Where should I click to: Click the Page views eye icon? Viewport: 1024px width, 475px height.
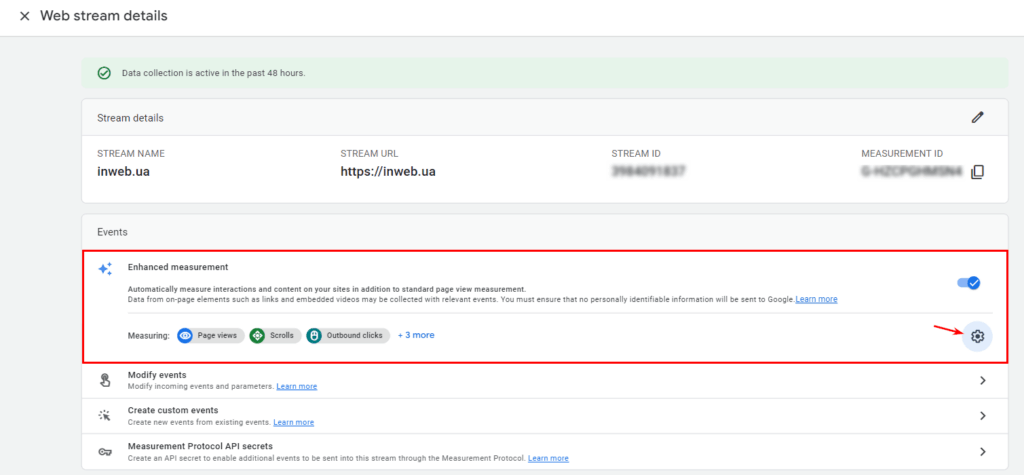[185, 335]
